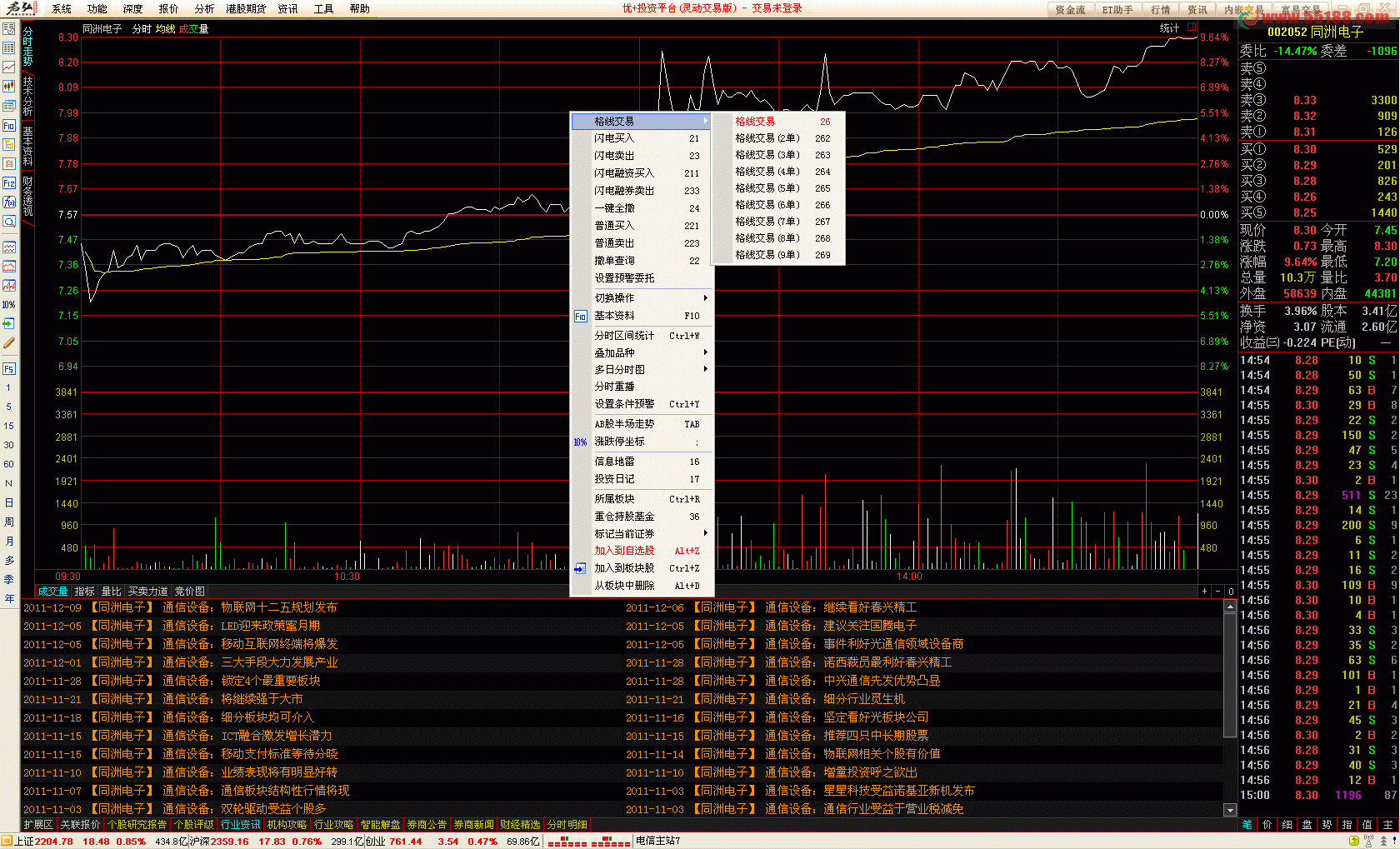
Task: Switch to monthly 月 period
Action: click(8, 542)
